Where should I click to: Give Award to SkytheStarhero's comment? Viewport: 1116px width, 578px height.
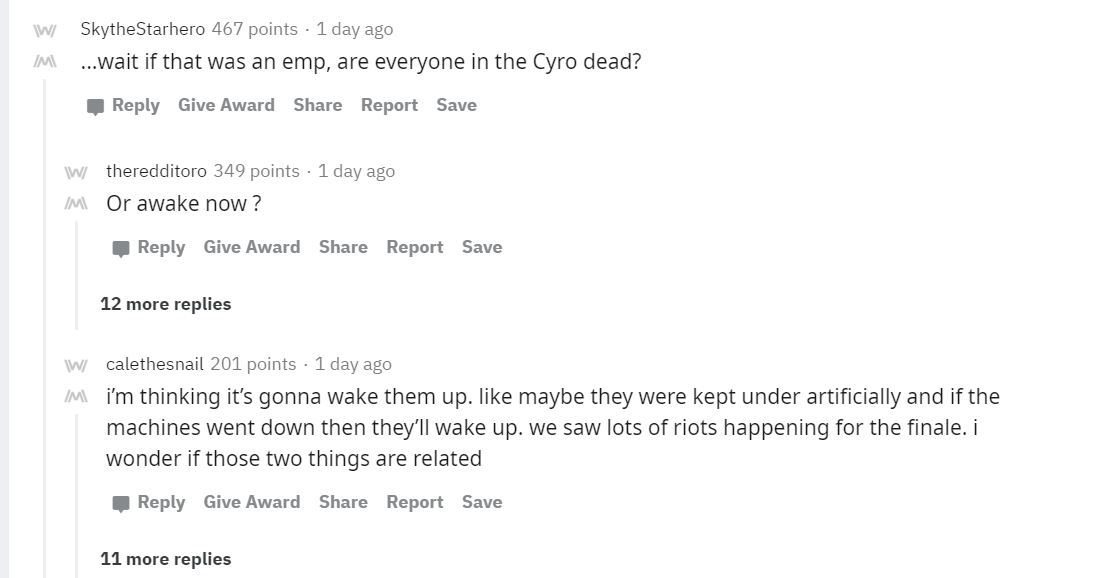tap(226, 105)
